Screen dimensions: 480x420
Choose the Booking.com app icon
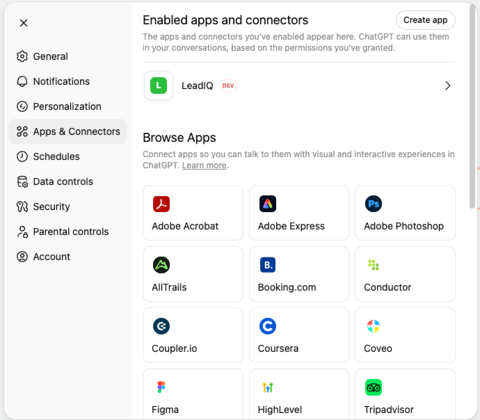click(x=268, y=265)
